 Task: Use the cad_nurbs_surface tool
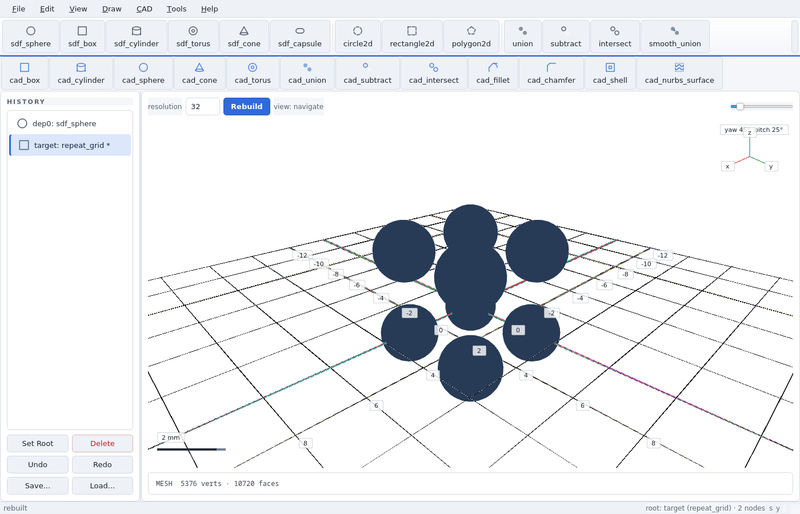(679, 74)
